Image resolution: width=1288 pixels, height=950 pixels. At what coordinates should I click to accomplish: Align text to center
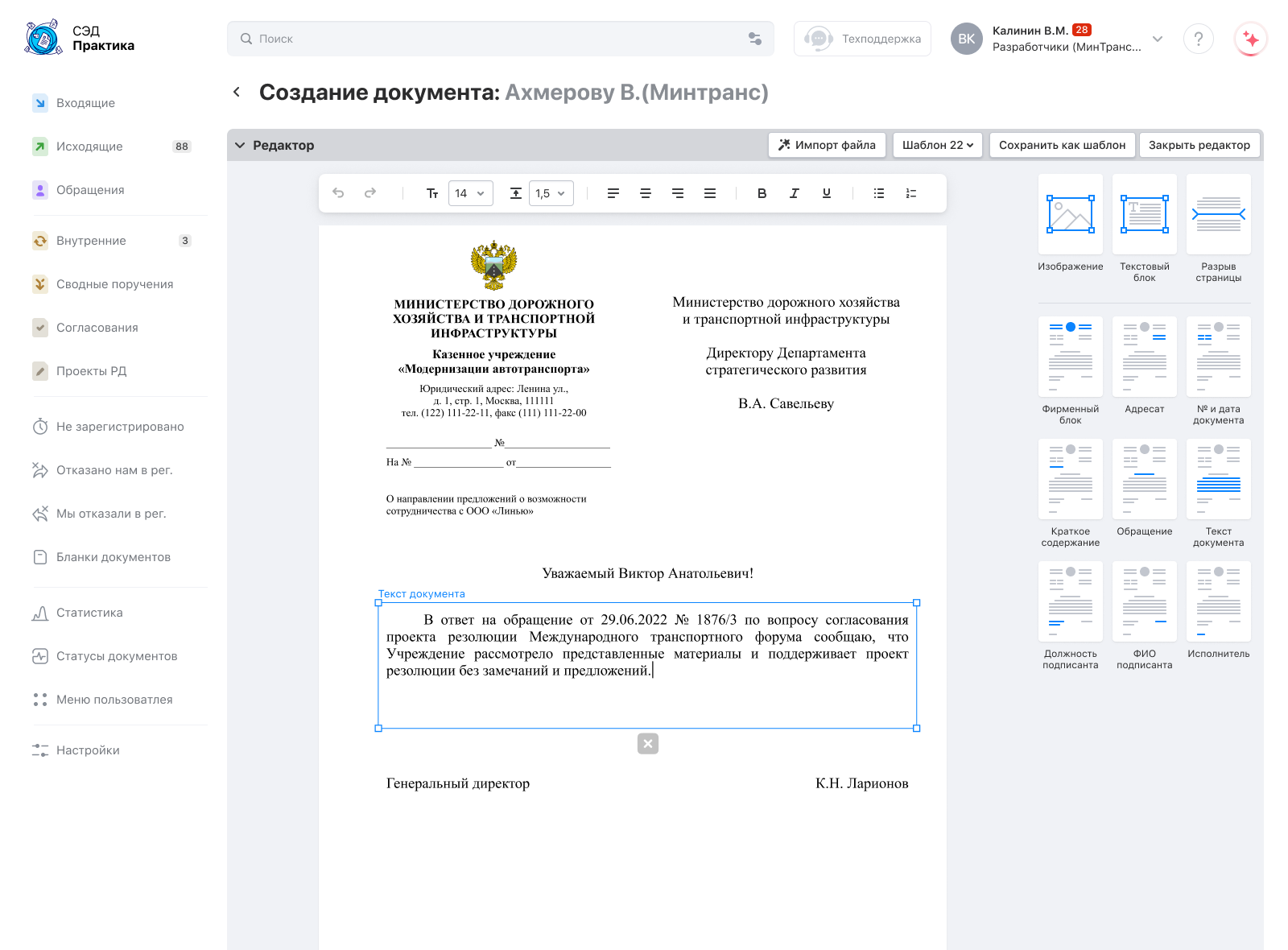tap(646, 193)
